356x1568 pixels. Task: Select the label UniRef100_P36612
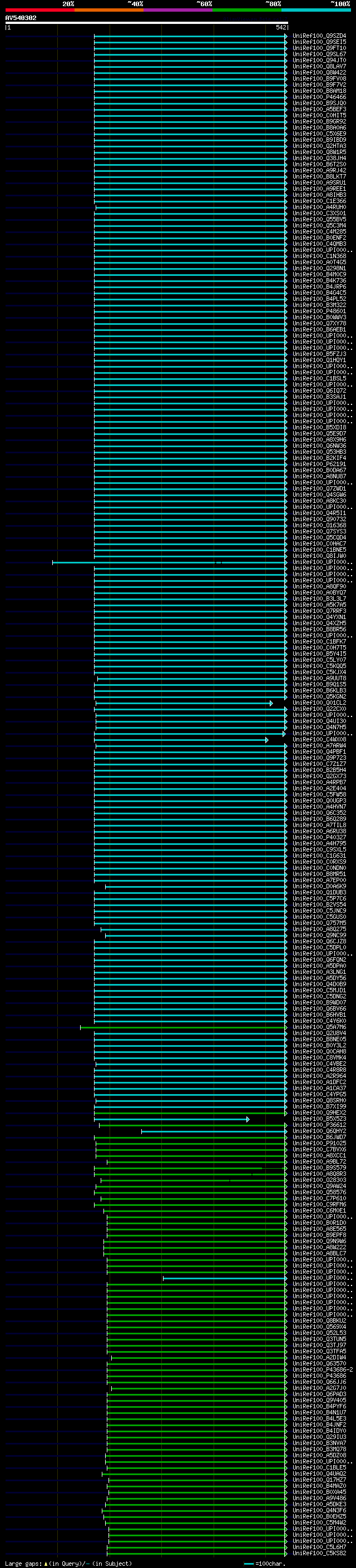(319, 1125)
